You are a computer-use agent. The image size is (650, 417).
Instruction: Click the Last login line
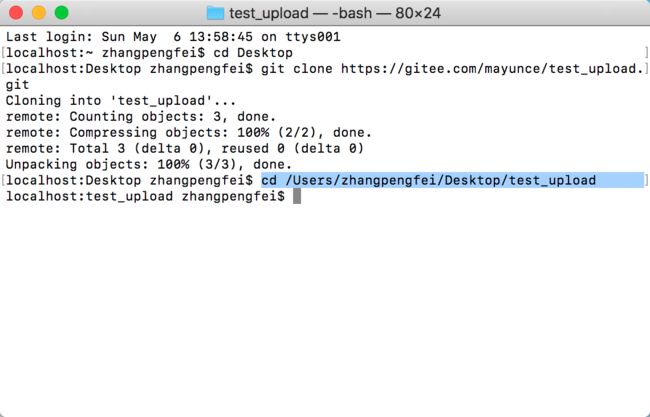pos(173,37)
